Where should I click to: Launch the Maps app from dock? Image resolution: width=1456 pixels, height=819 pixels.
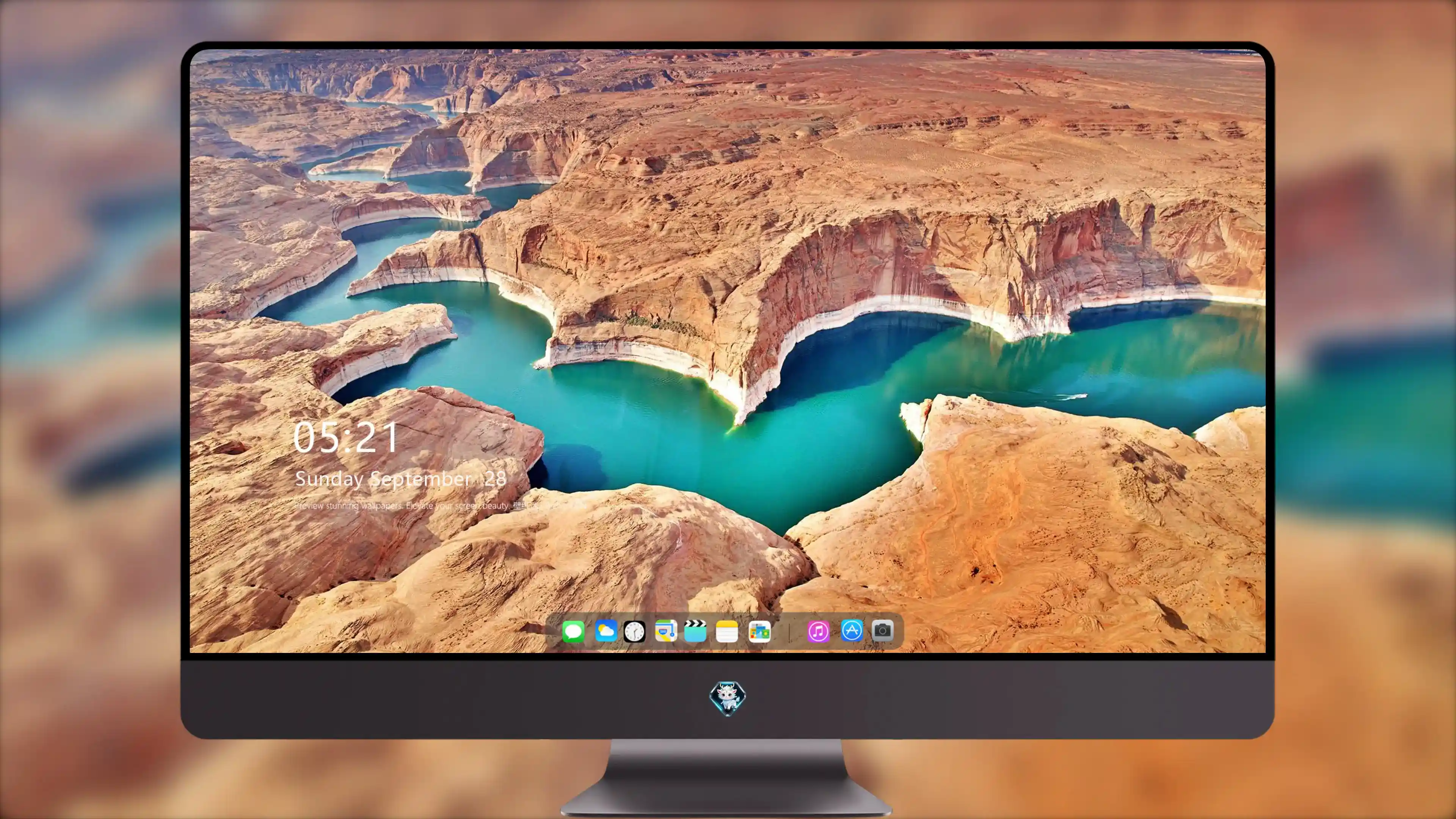[666, 631]
